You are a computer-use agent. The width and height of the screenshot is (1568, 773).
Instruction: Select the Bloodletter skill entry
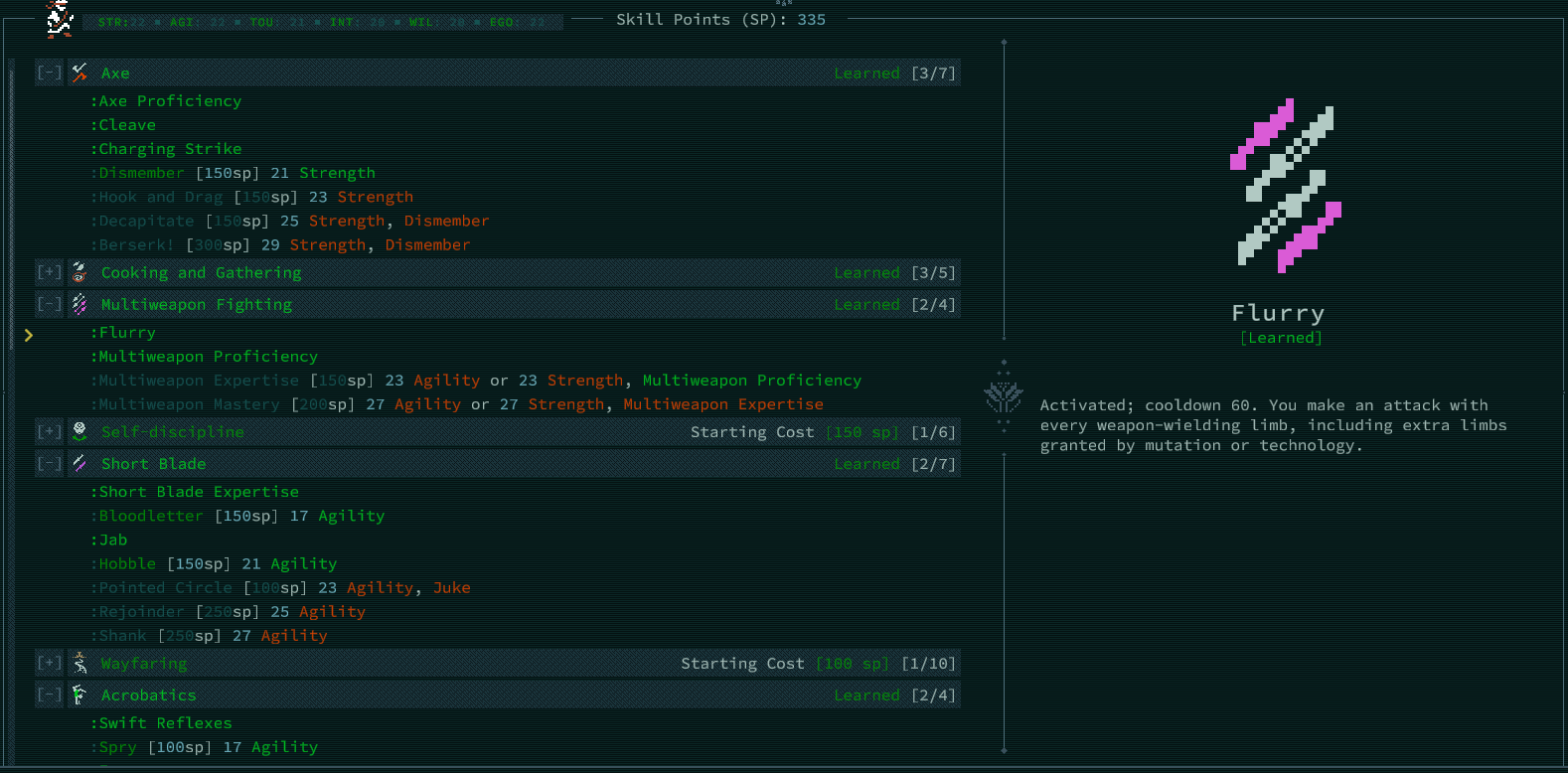coord(151,516)
